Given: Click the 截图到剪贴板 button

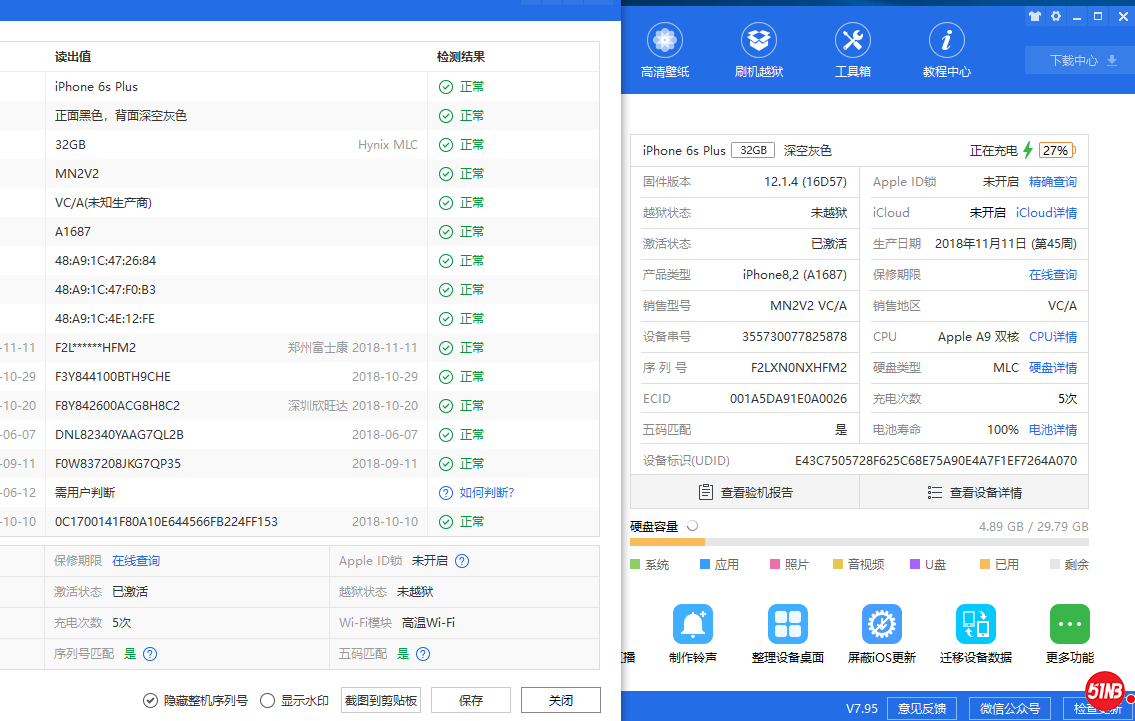Looking at the screenshot, I should tap(381, 700).
